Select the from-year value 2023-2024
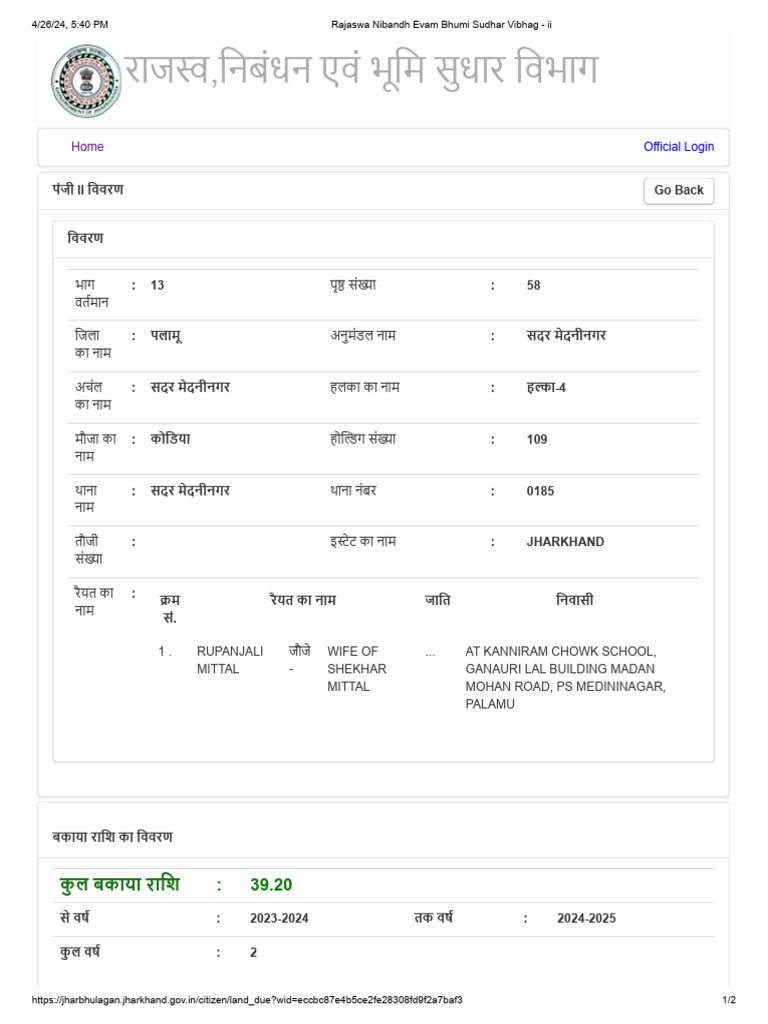 click(279, 919)
